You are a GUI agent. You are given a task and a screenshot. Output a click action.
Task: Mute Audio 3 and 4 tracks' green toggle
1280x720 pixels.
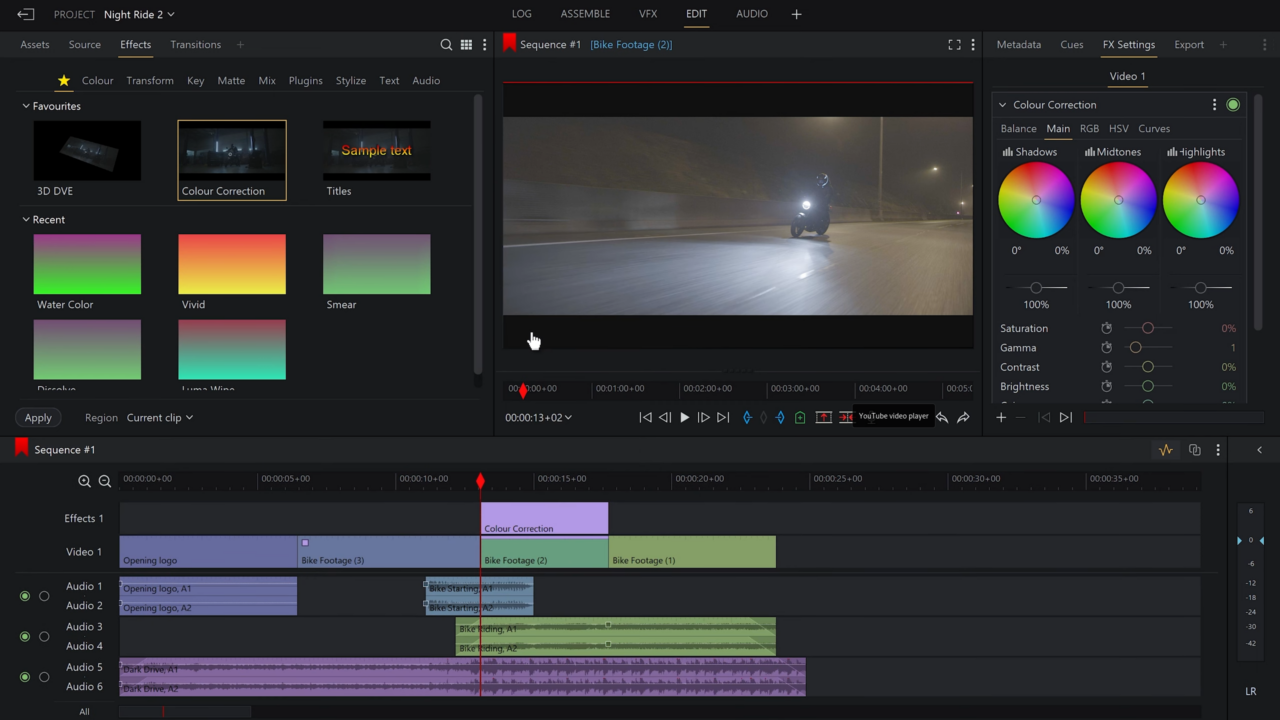coord(25,636)
